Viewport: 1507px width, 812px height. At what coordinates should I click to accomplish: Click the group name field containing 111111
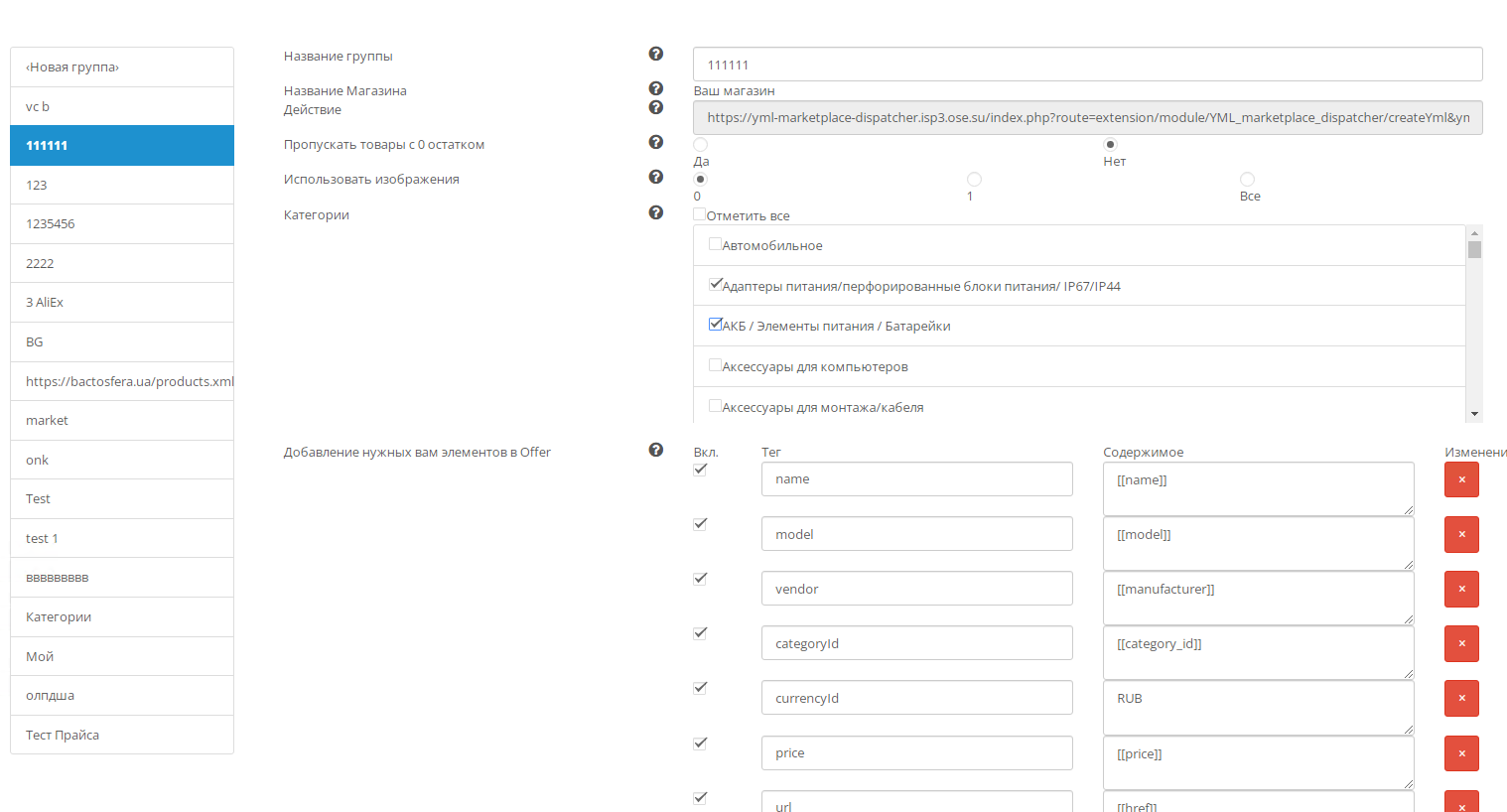(1086, 63)
